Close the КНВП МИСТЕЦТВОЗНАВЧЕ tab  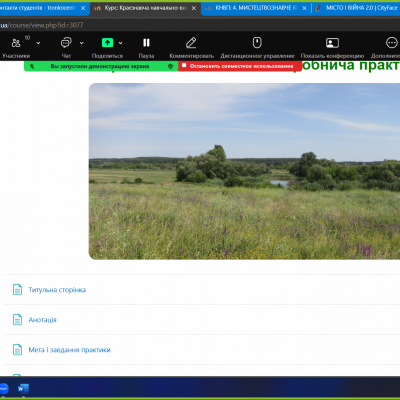(304, 8)
